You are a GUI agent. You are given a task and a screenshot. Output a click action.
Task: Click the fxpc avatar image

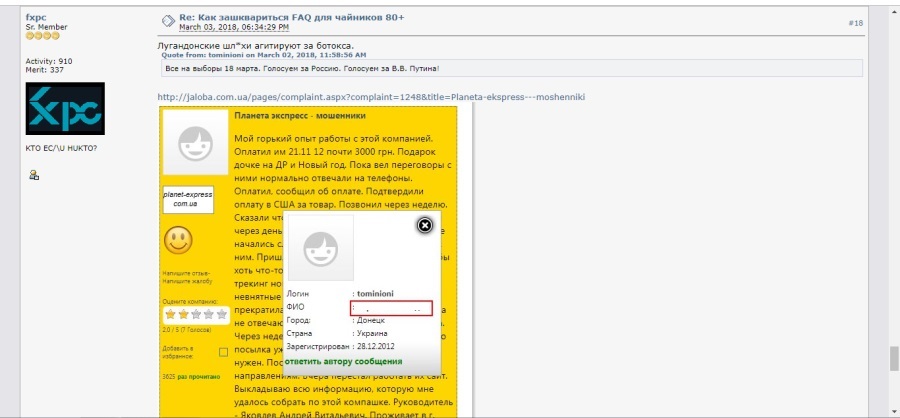[65, 109]
